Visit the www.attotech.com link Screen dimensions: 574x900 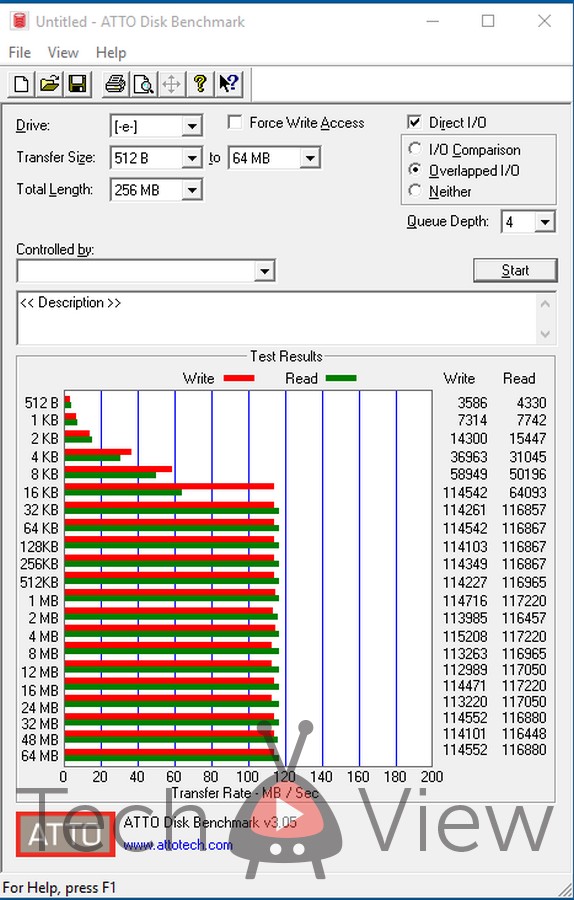[178, 845]
